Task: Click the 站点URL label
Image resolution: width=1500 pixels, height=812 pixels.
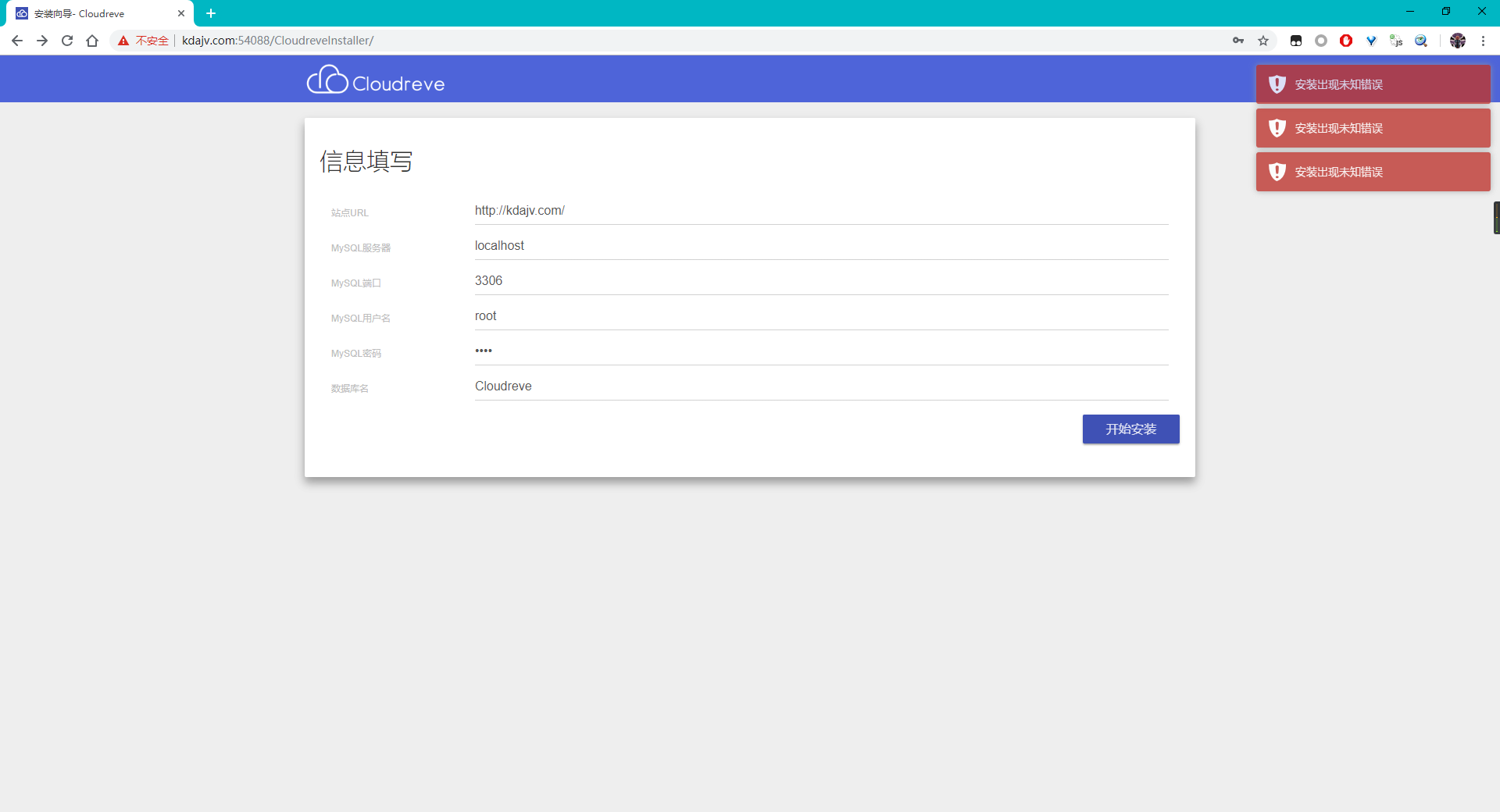Action: click(x=349, y=213)
